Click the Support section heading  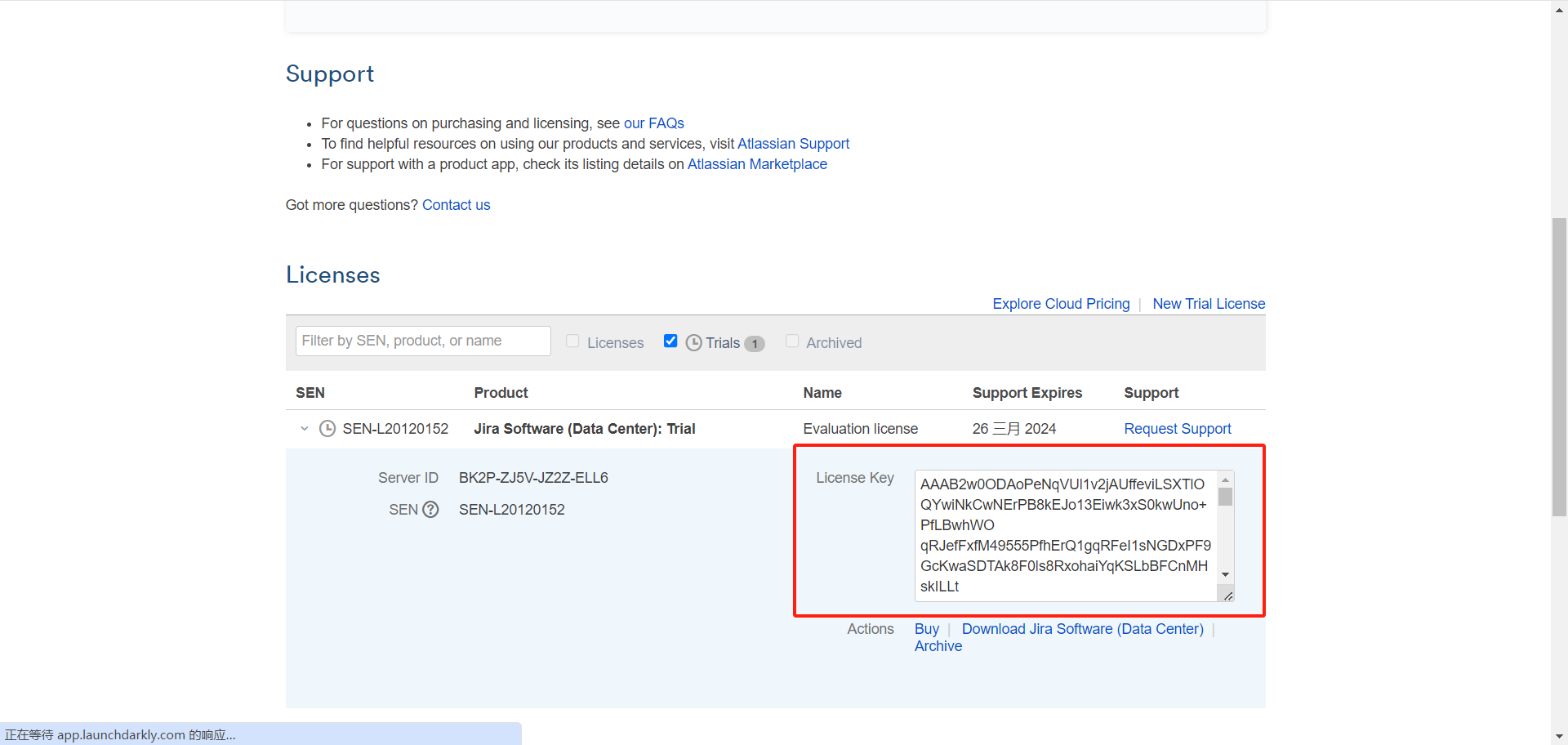pos(330,74)
